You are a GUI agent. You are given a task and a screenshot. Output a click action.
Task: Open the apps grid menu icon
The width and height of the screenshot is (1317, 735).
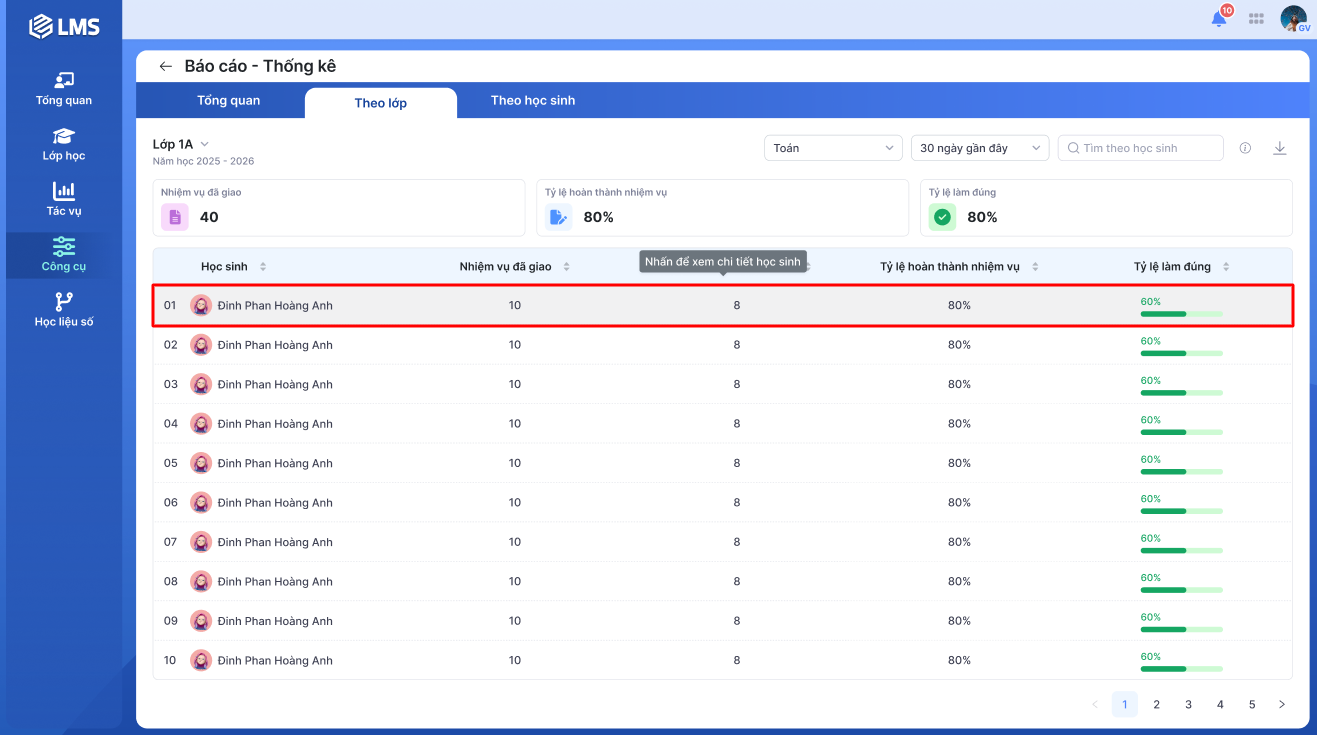[1256, 18]
